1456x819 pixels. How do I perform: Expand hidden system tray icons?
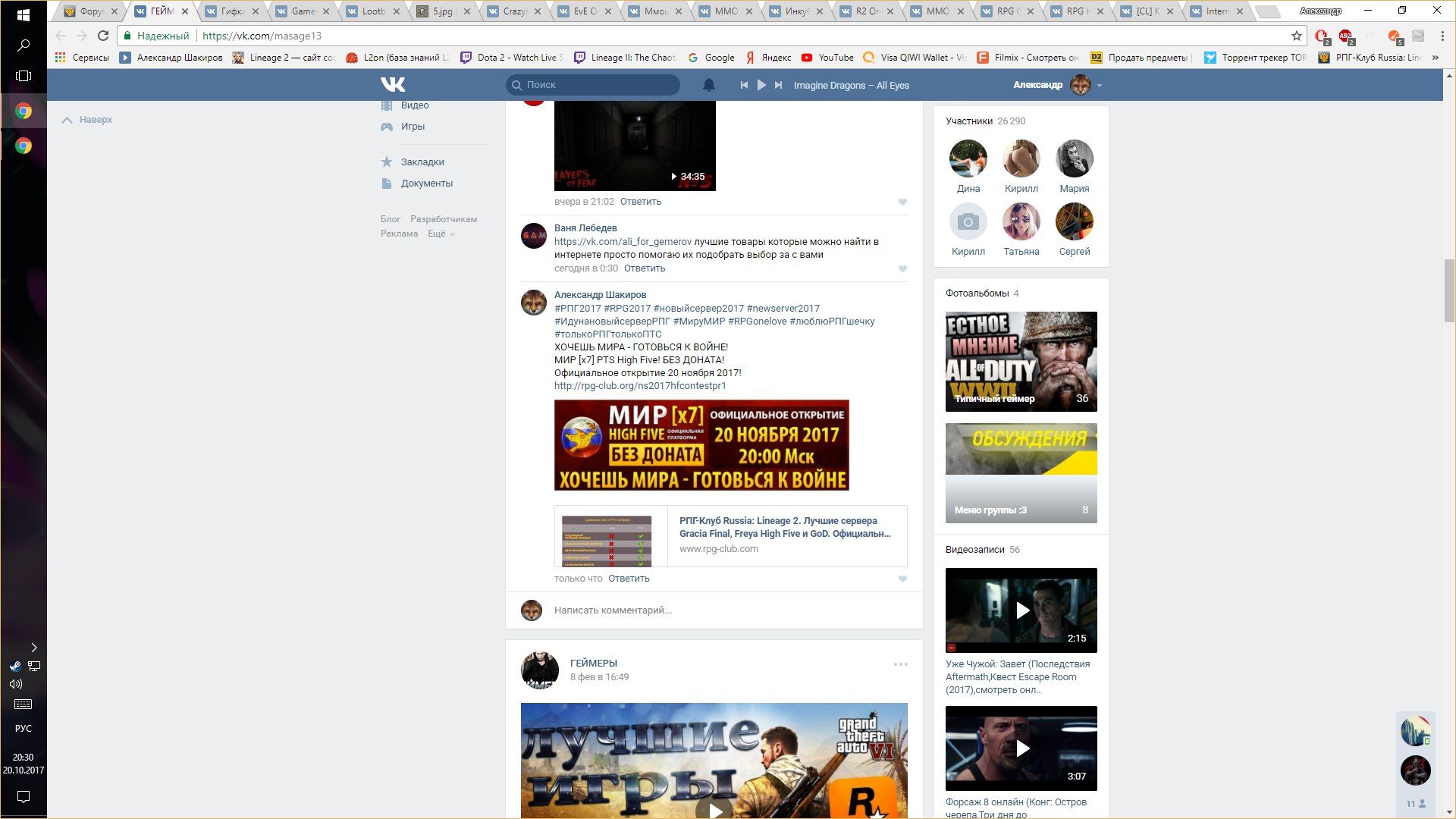tap(33, 648)
